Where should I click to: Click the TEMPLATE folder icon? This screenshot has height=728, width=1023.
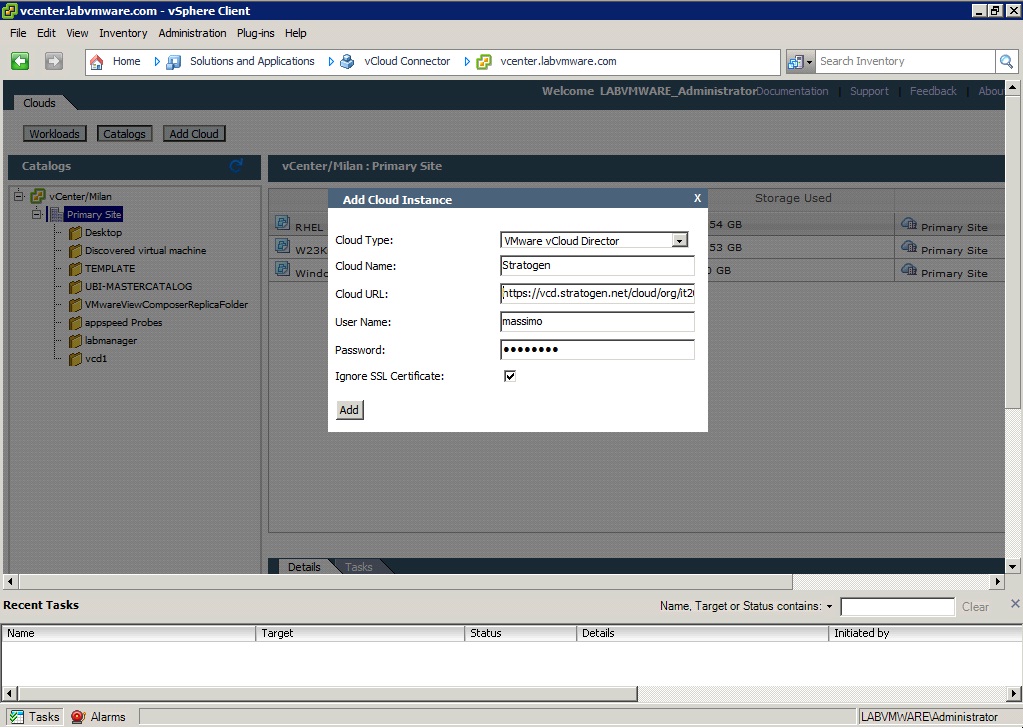tap(75, 269)
